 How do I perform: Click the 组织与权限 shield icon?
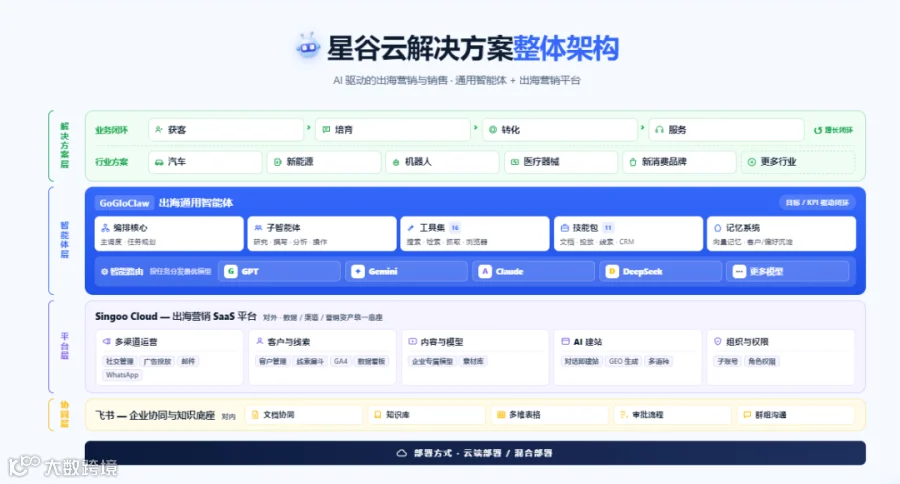pos(717,342)
